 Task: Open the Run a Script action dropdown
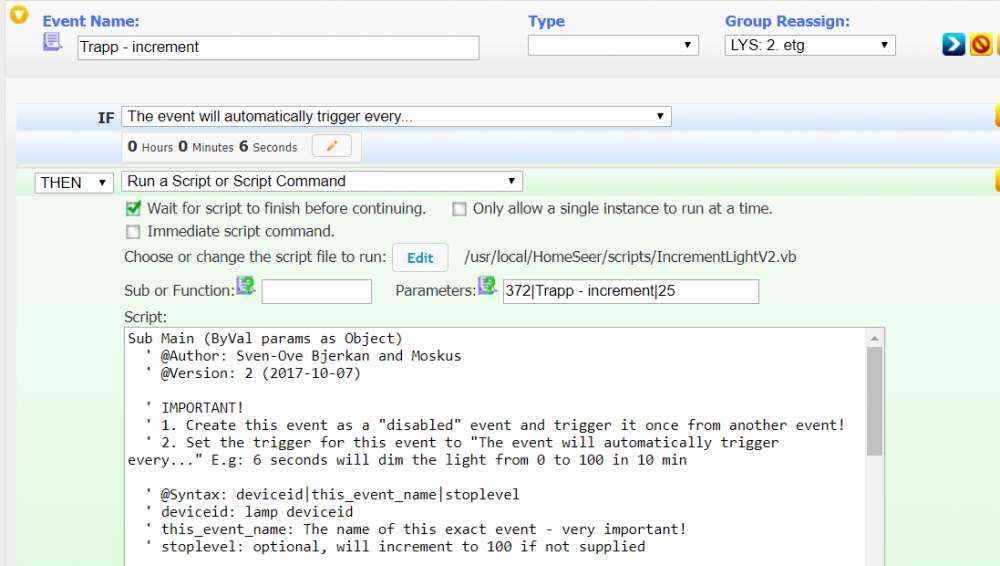[x=321, y=182]
